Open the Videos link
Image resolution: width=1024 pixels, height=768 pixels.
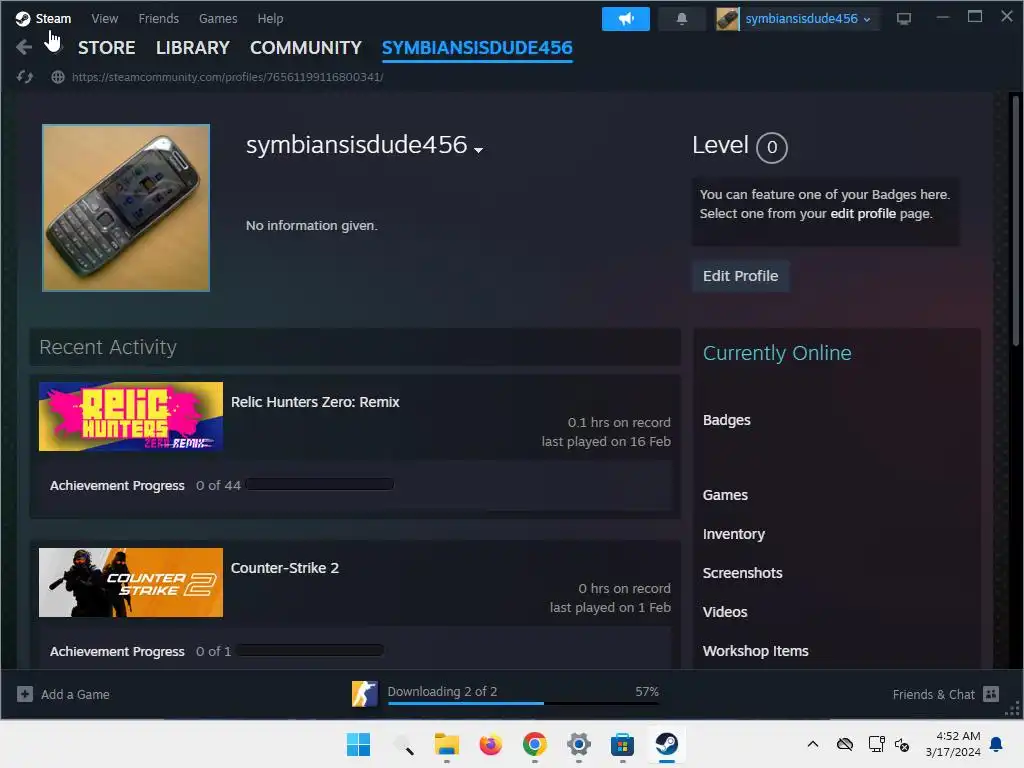point(725,612)
